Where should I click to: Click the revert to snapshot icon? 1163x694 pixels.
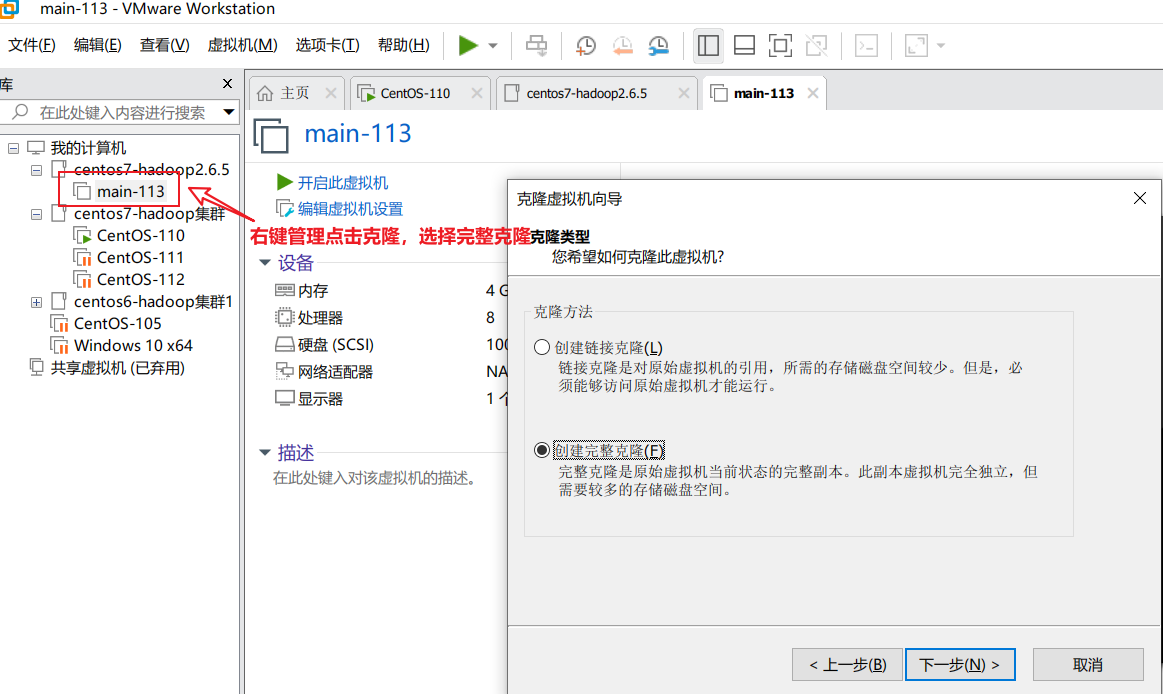[622, 46]
